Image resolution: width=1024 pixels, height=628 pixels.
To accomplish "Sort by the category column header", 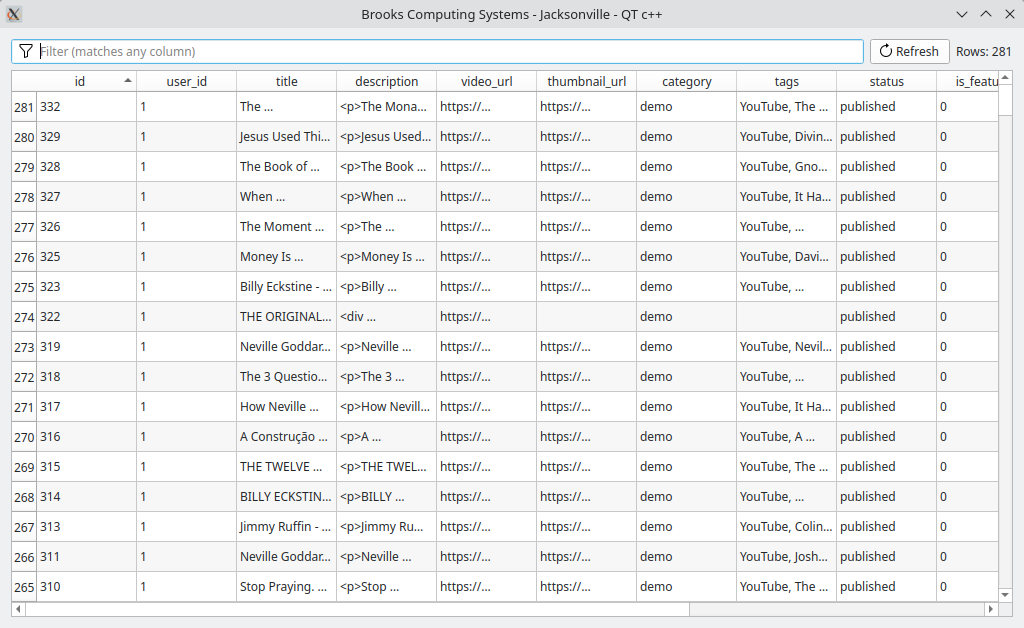I will click(686, 81).
